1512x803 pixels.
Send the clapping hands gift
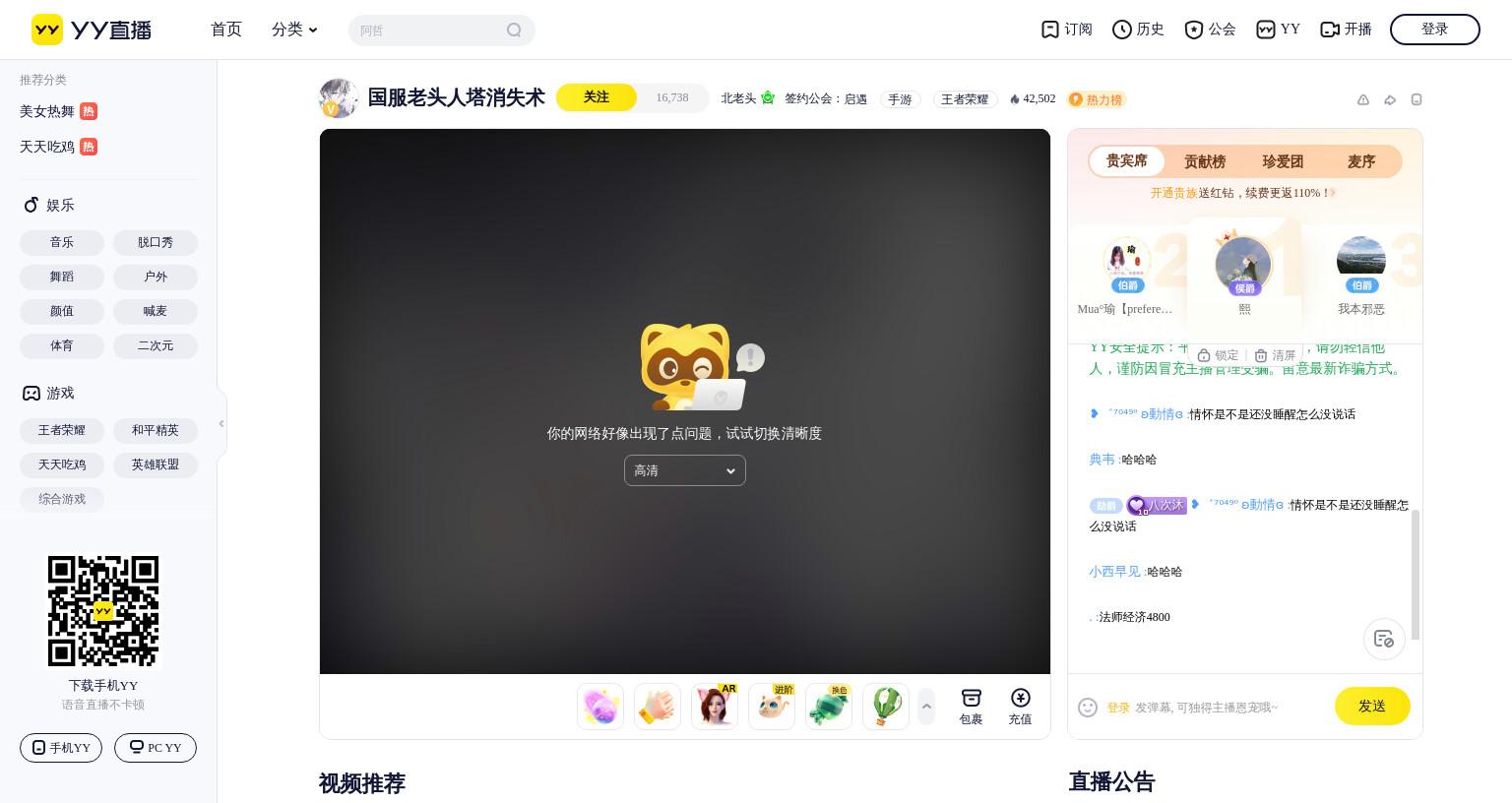point(658,707)
